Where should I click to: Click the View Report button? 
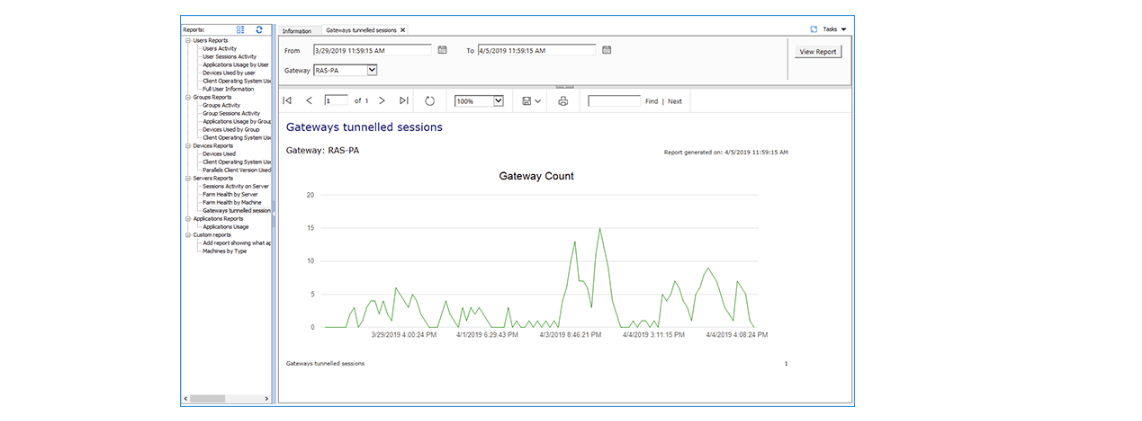[818, 52]
